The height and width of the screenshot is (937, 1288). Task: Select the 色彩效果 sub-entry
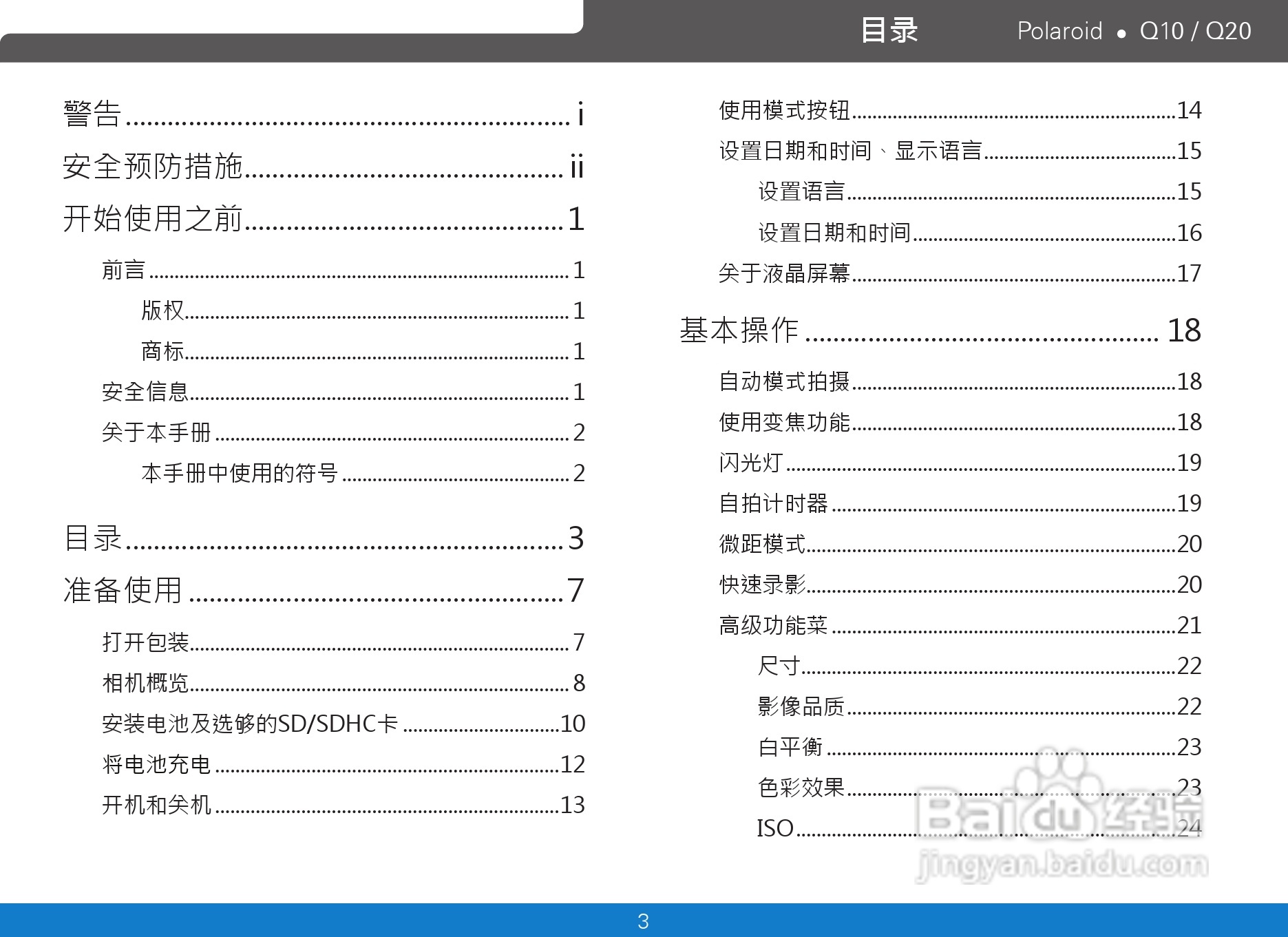980,788
